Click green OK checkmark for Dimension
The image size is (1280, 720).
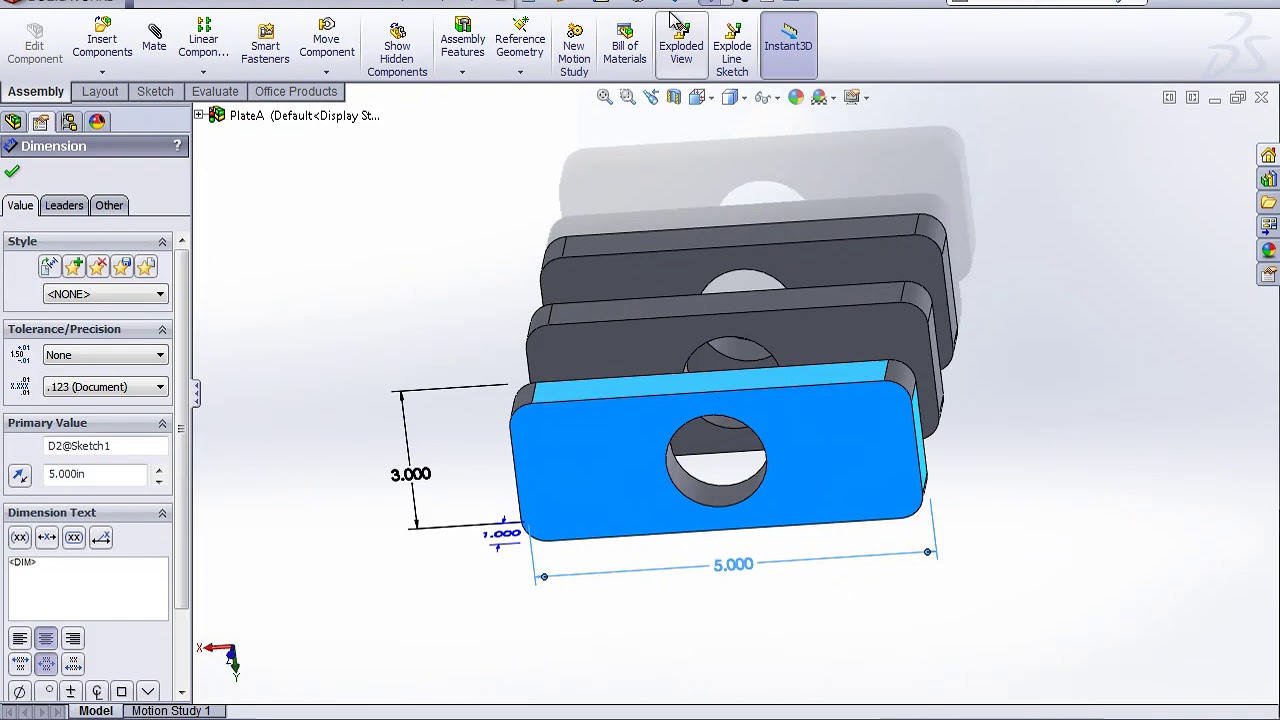[12, 171]
